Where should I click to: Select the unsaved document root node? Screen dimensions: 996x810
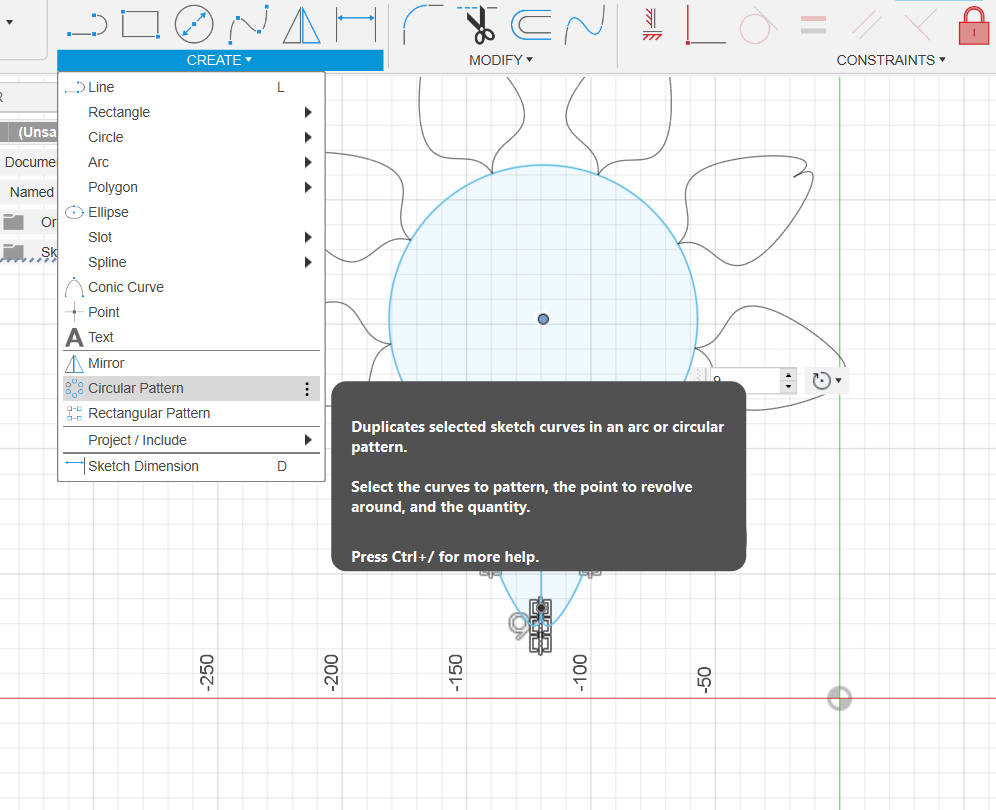tap(29, 132)
